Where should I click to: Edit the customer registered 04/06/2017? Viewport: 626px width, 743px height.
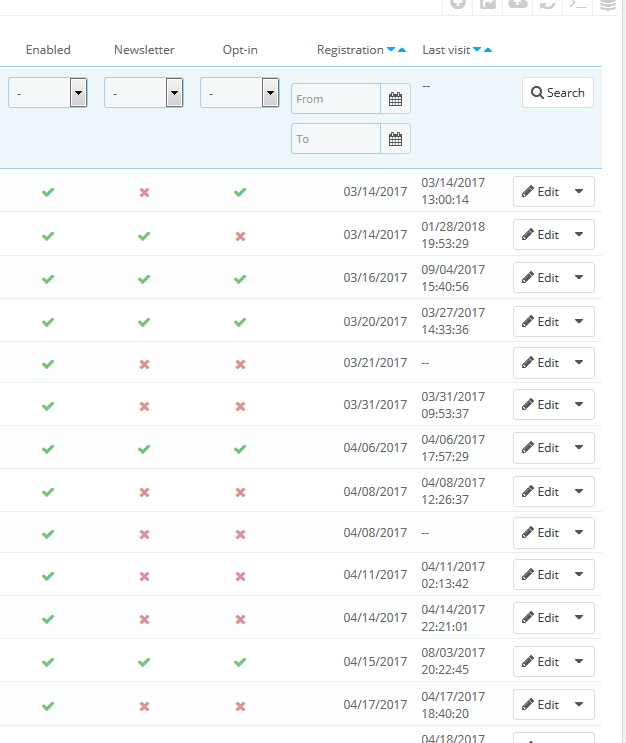(541, 448)
